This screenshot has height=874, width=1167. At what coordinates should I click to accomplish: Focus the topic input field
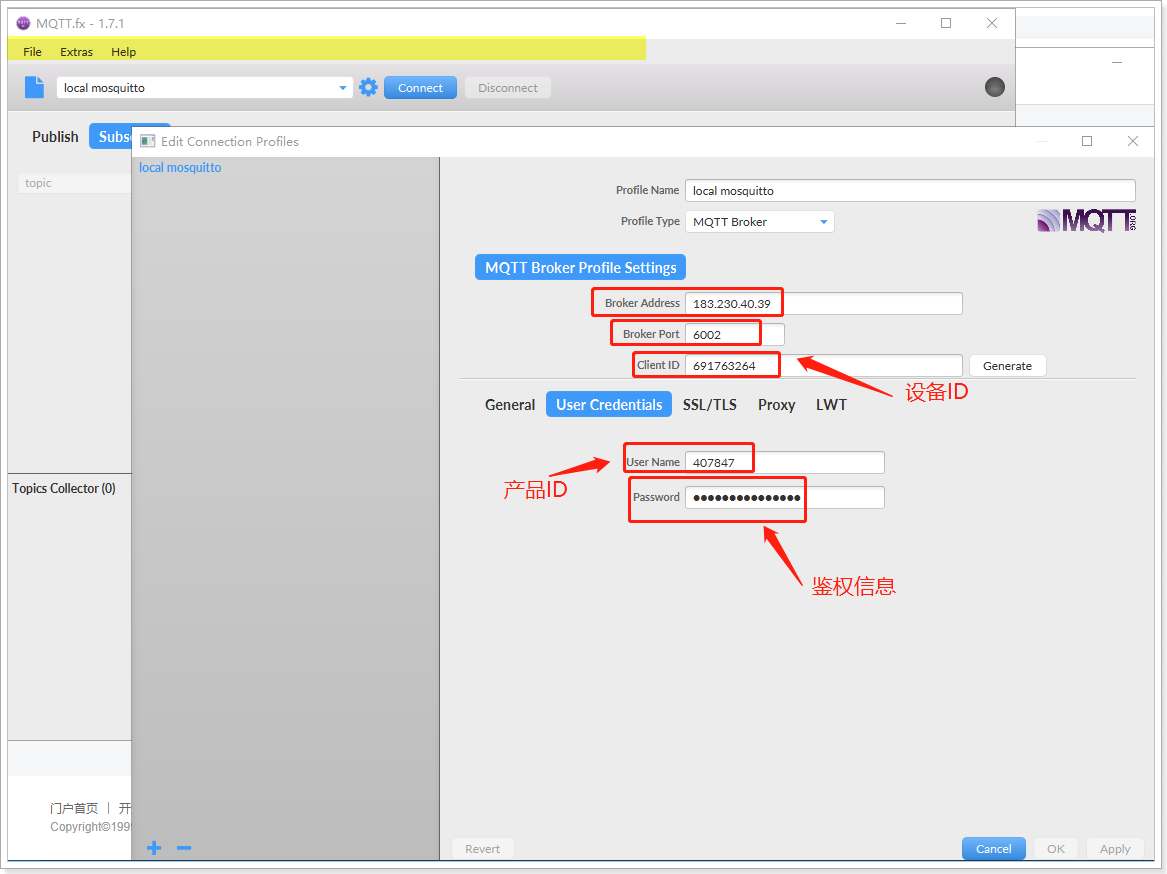click(x=74, y=183)
